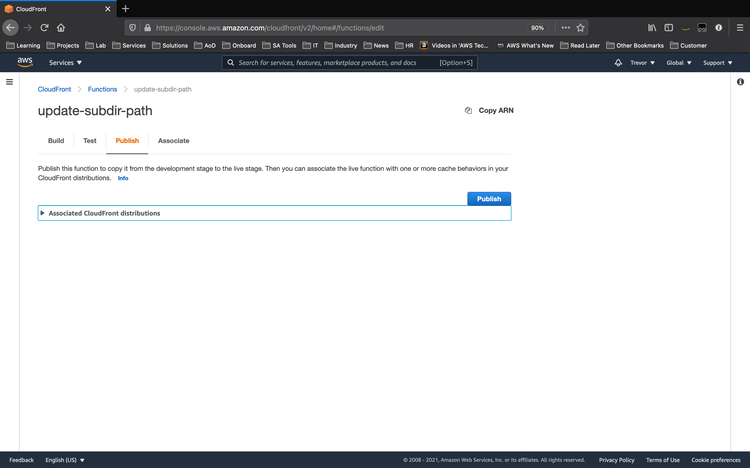Open the Learning bookmarks folder
This screenshot has width=750, height=468.
pos(23,45)
